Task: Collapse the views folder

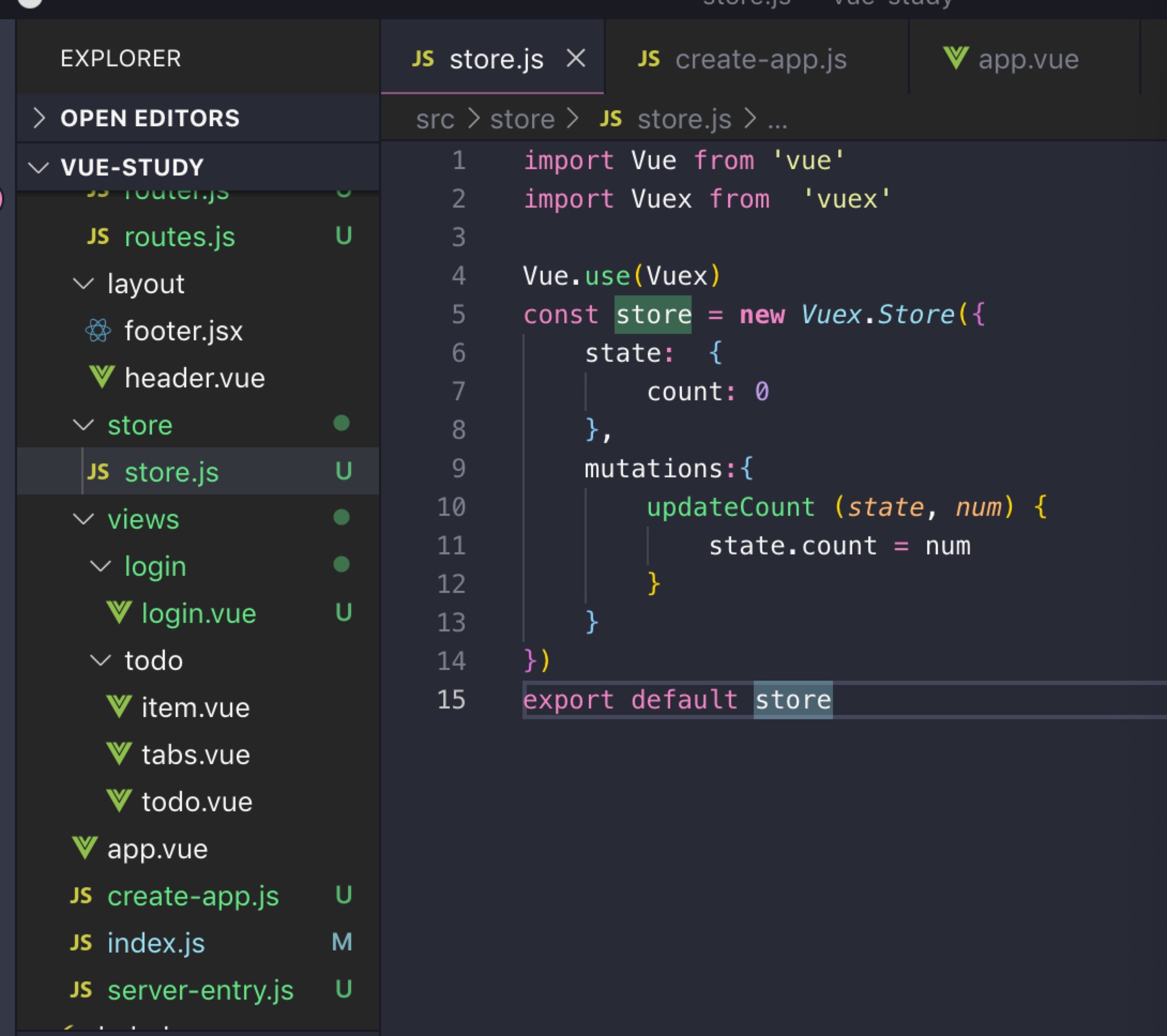Action: [x=84, y=520]
